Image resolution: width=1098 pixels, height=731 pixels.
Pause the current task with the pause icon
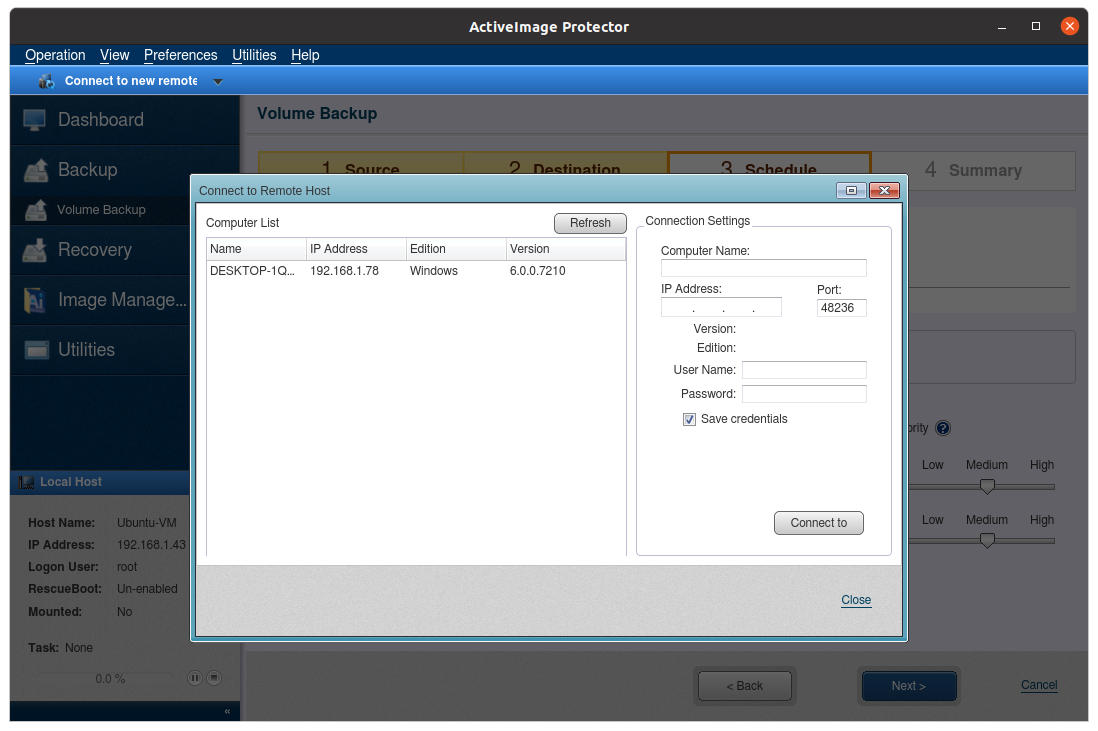pyautogui.click(x=195, y=678)
